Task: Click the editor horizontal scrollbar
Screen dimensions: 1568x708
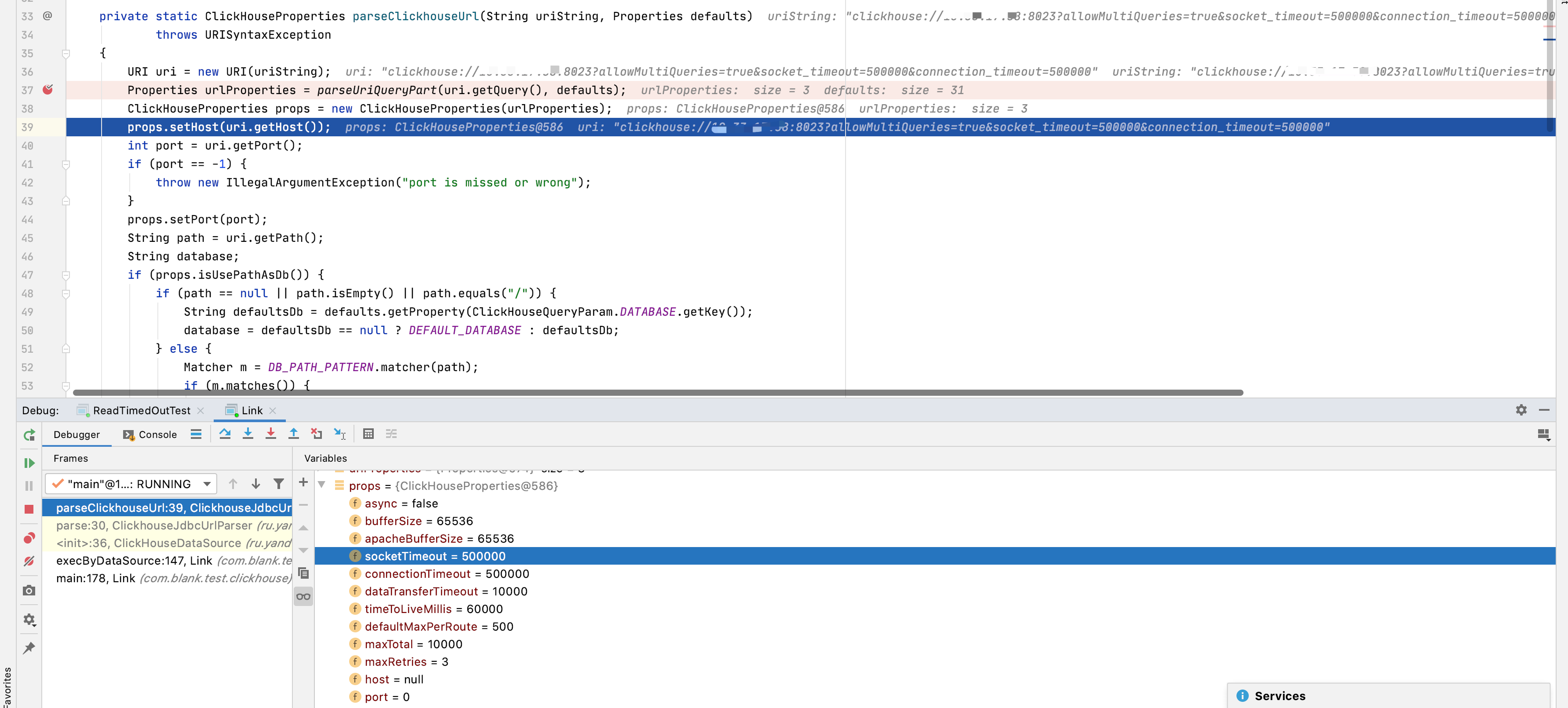Action: (657, 393)
